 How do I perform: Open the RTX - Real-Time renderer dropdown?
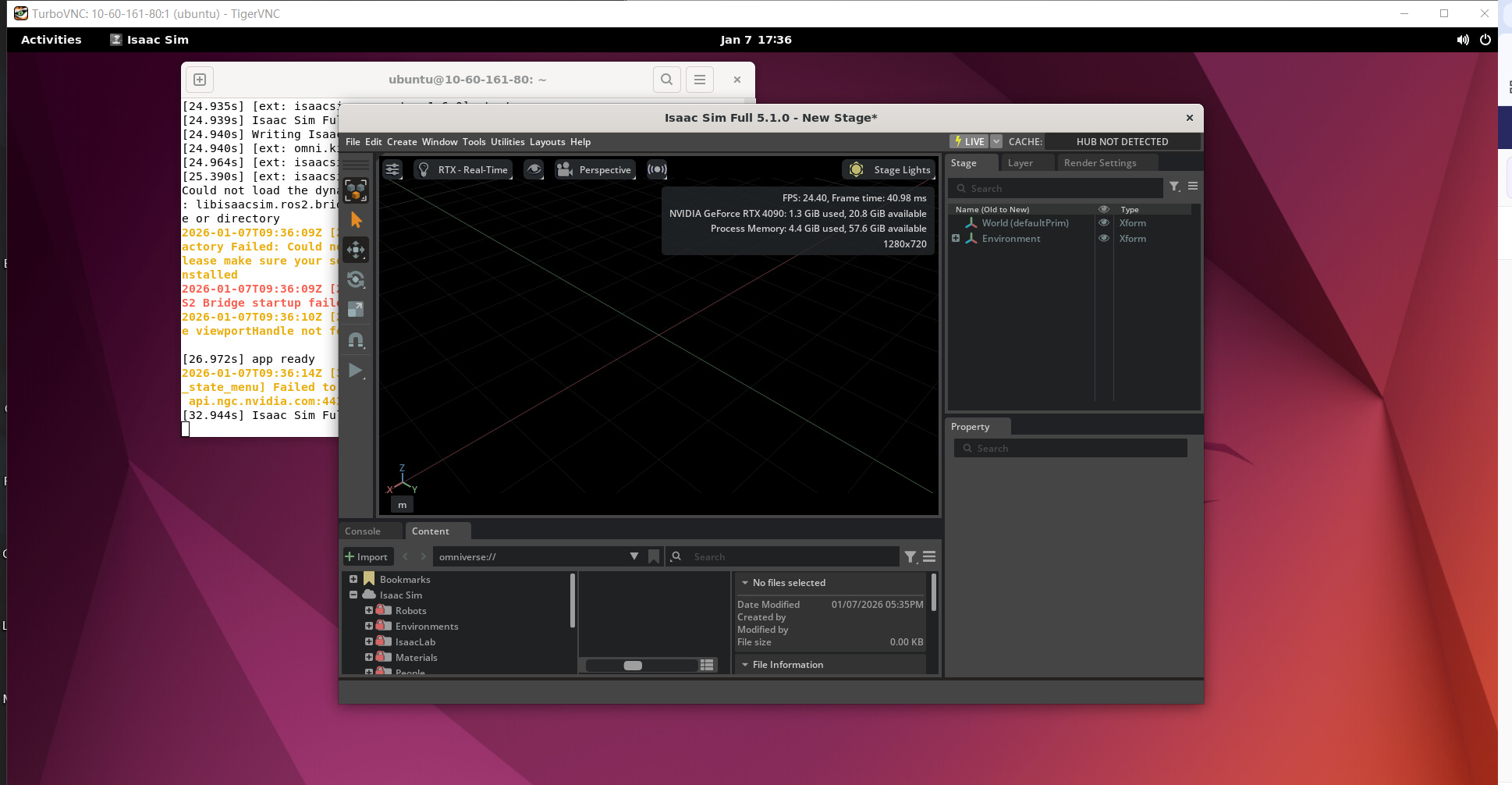tap(463, 169)
